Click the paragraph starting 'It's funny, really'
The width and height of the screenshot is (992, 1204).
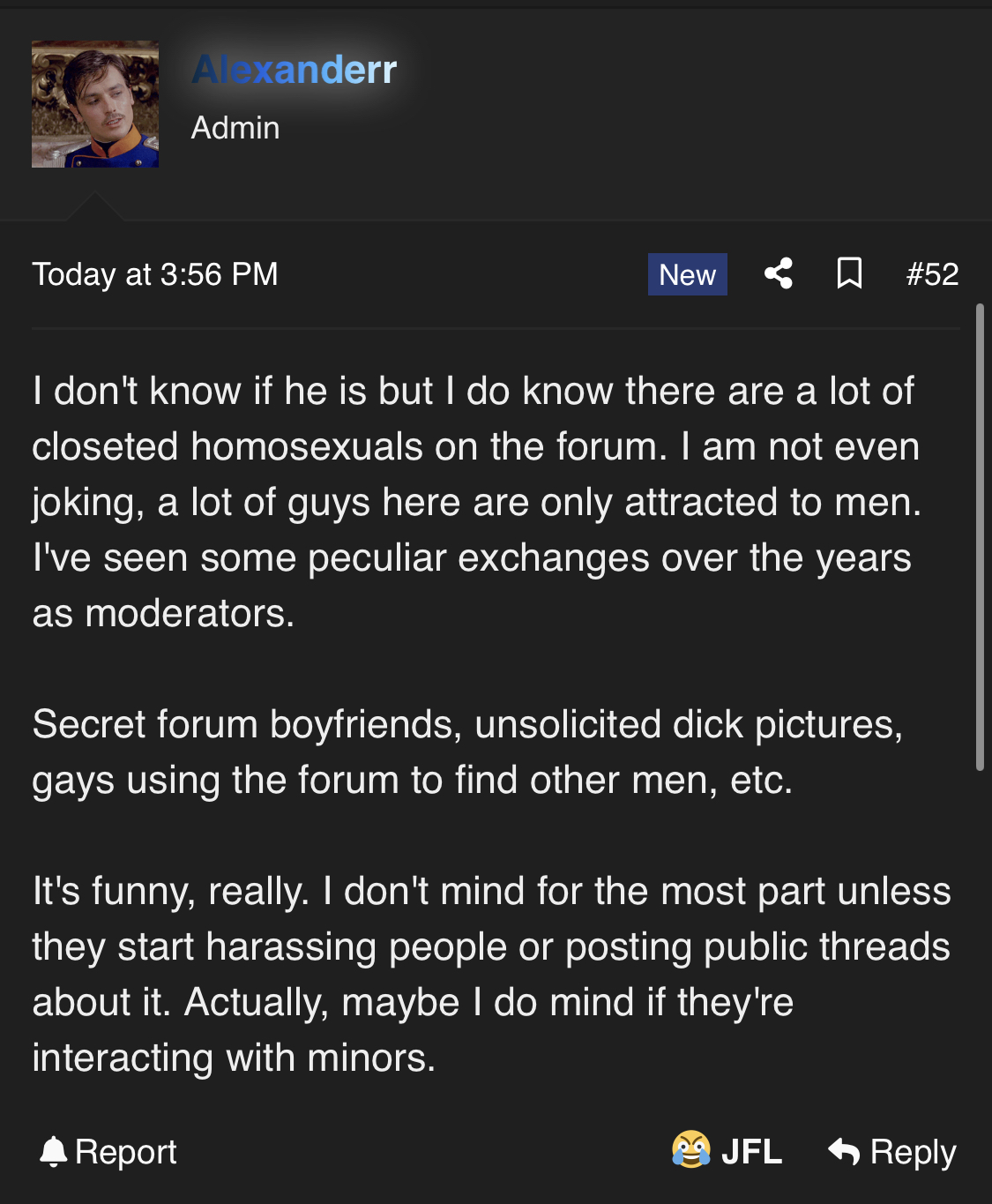pos(492,975)
